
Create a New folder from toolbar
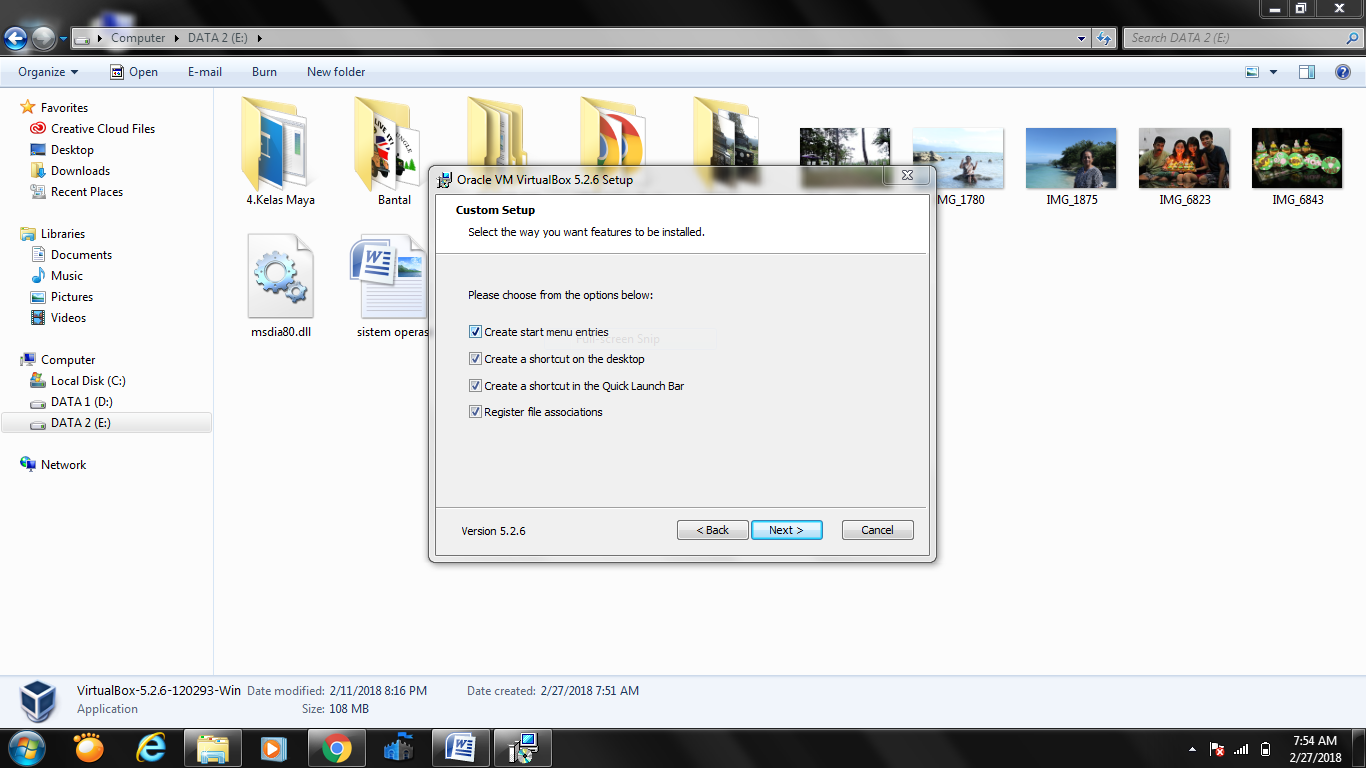336,72
